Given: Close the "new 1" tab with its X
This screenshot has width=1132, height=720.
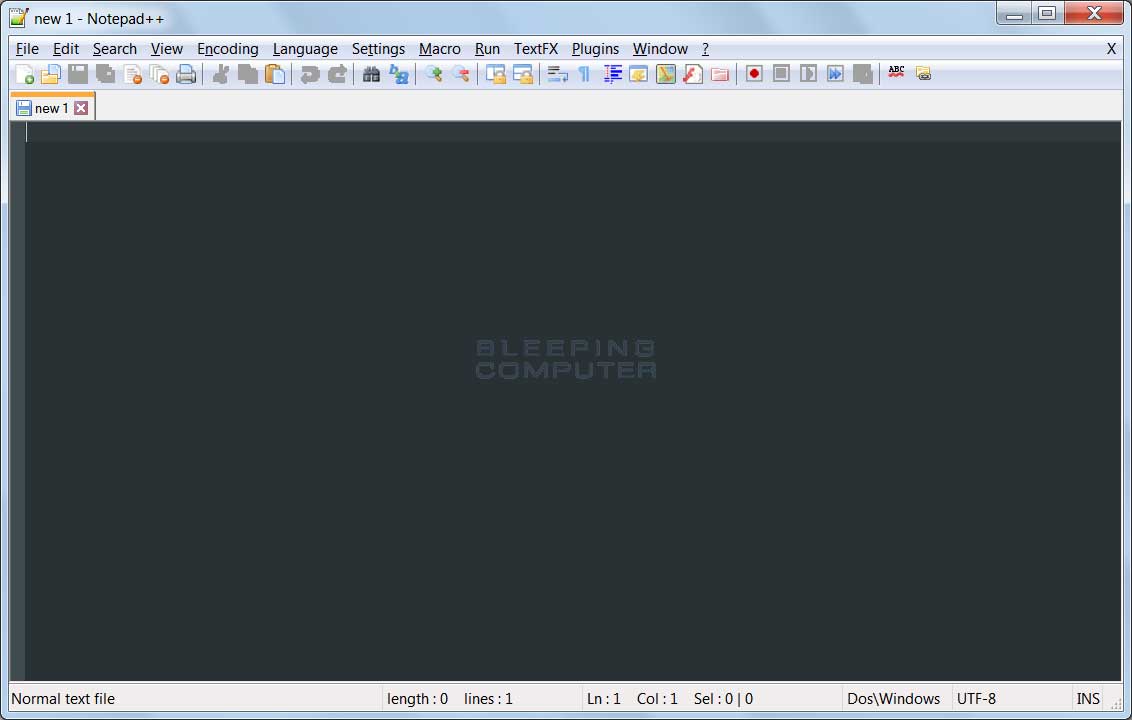Looking at the screenshot, I should click(x=82, y=108).
